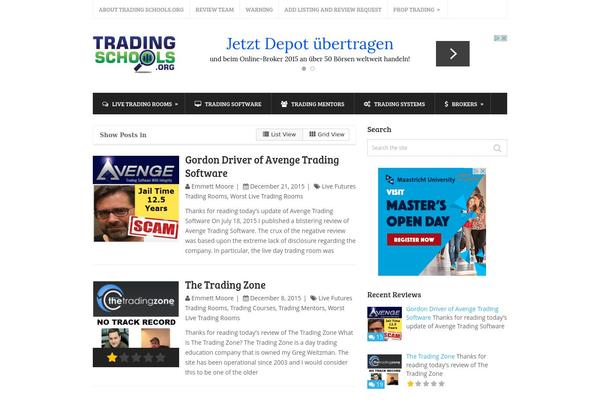Expand Live Trading Rooms menu
This screenshot has height=400, width=600.
[140, 104]
